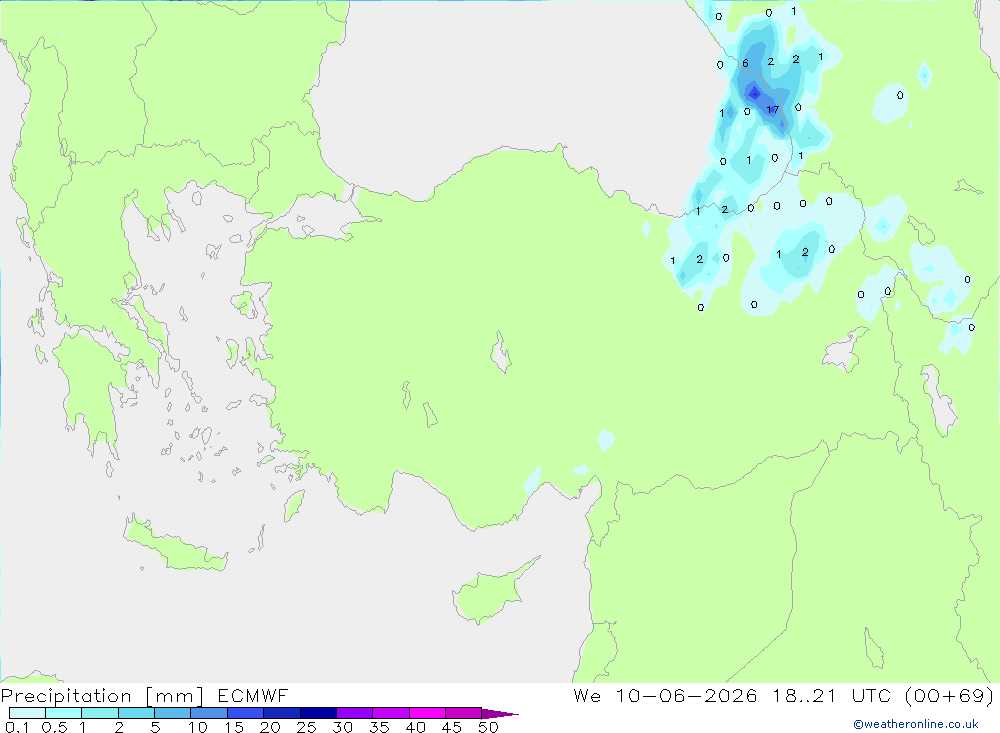
Task: Click the '[mm]' unit label
Action: (x=175, y=696)
